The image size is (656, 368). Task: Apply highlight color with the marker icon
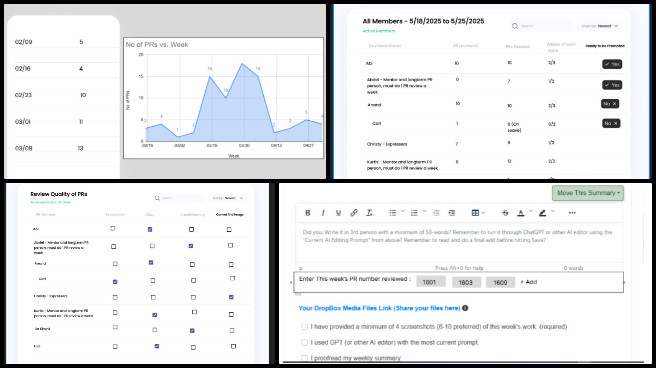click(x=542, y=213)
